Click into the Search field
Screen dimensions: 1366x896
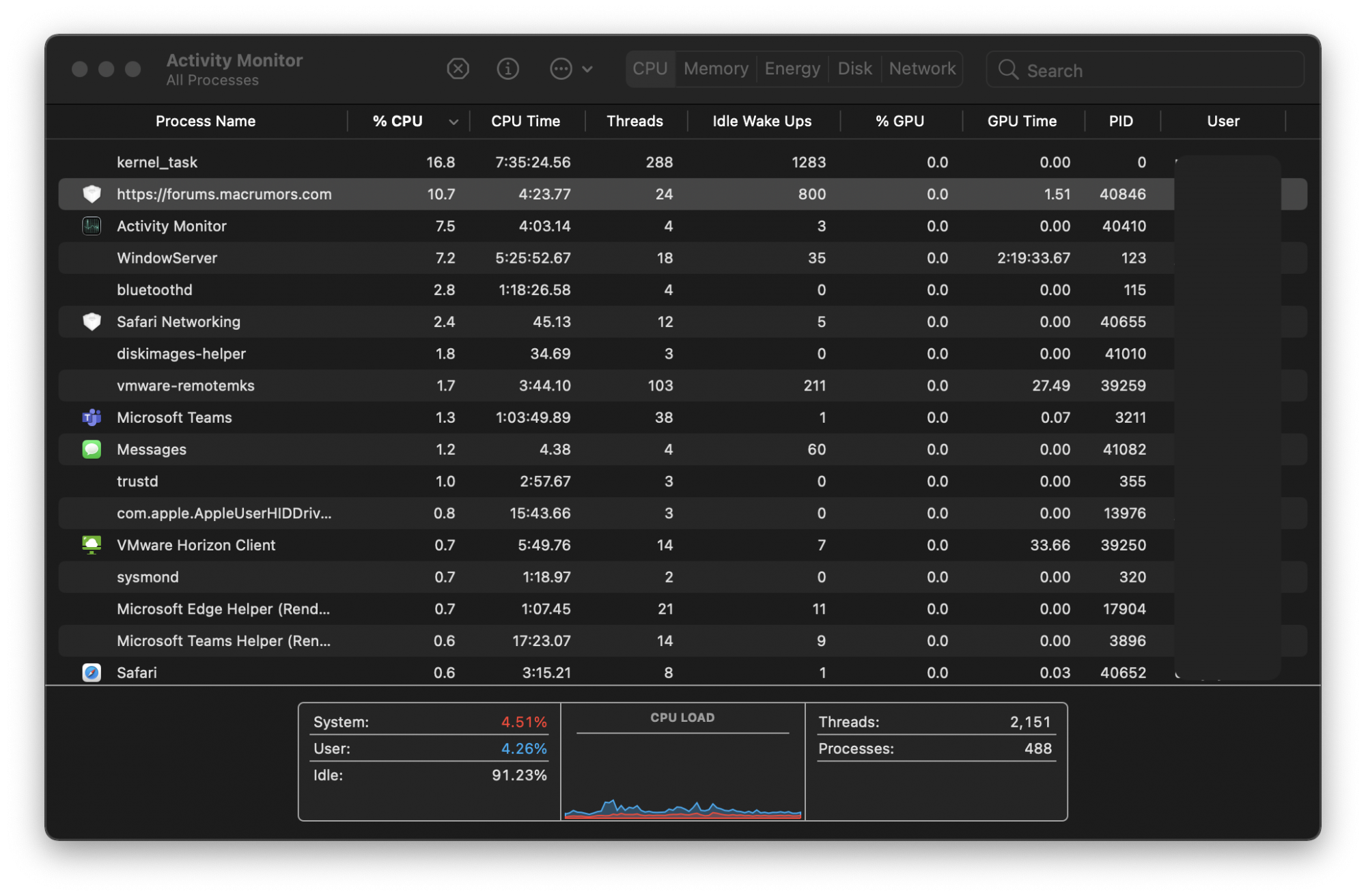click(x=1154, y=70)
